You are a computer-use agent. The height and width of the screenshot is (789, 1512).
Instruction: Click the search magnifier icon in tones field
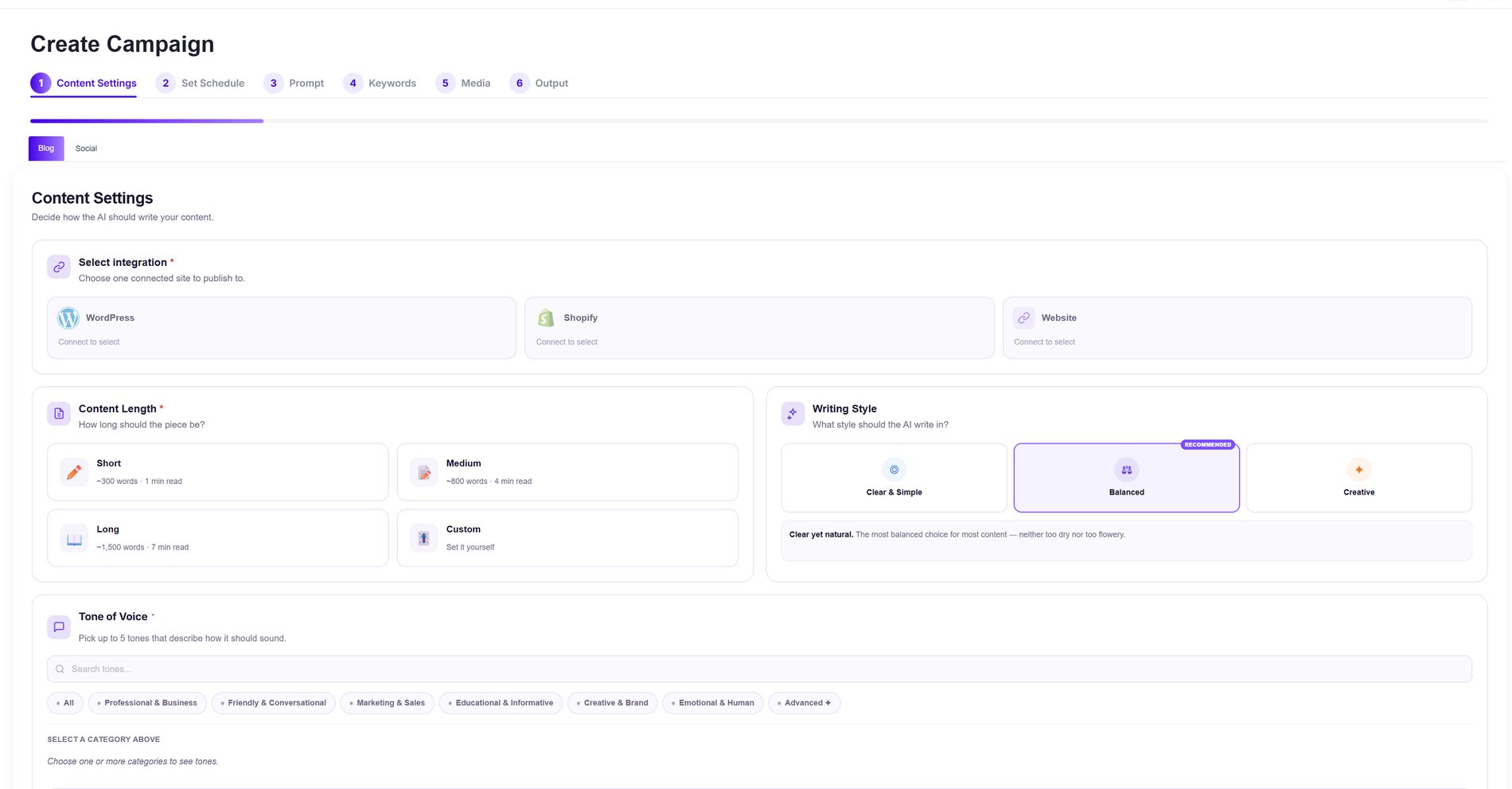(x=60, y=669)
